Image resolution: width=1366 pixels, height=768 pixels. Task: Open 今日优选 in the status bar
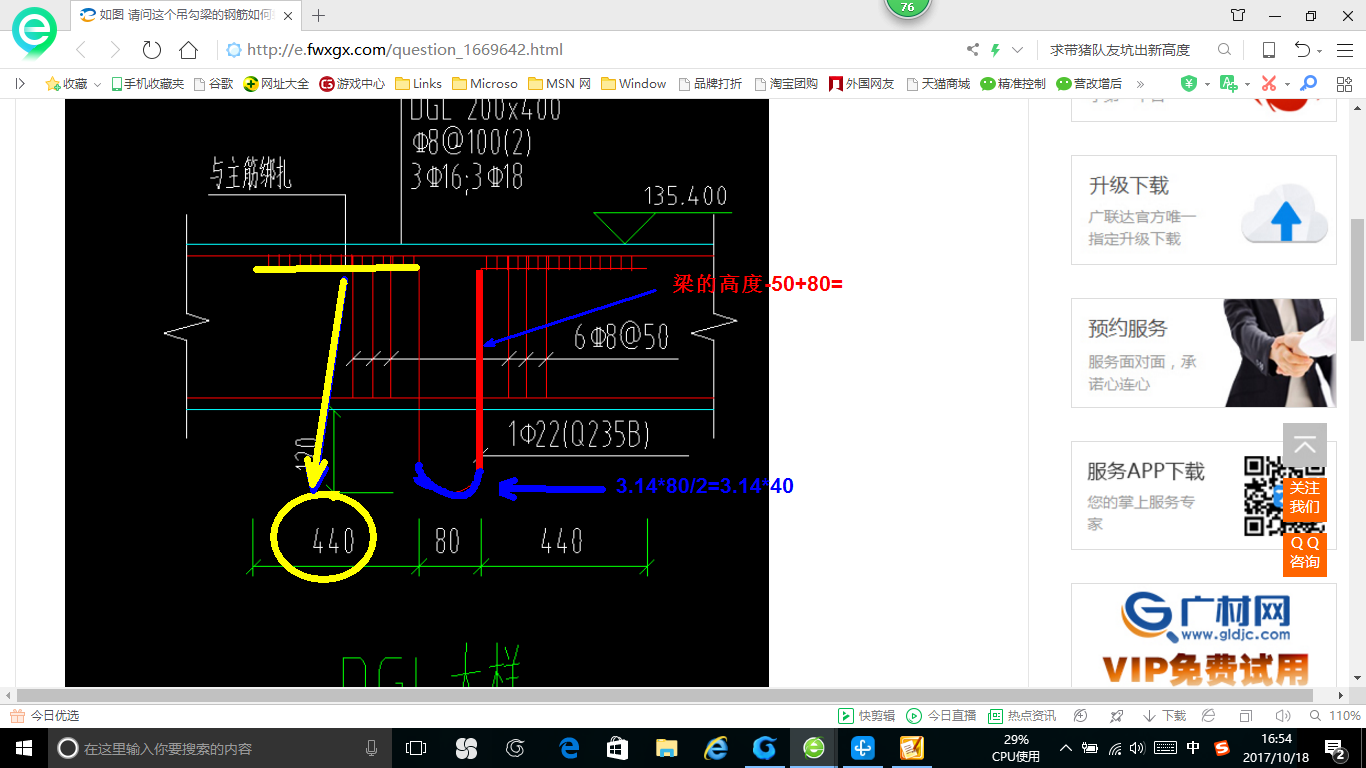coord(45,716)
